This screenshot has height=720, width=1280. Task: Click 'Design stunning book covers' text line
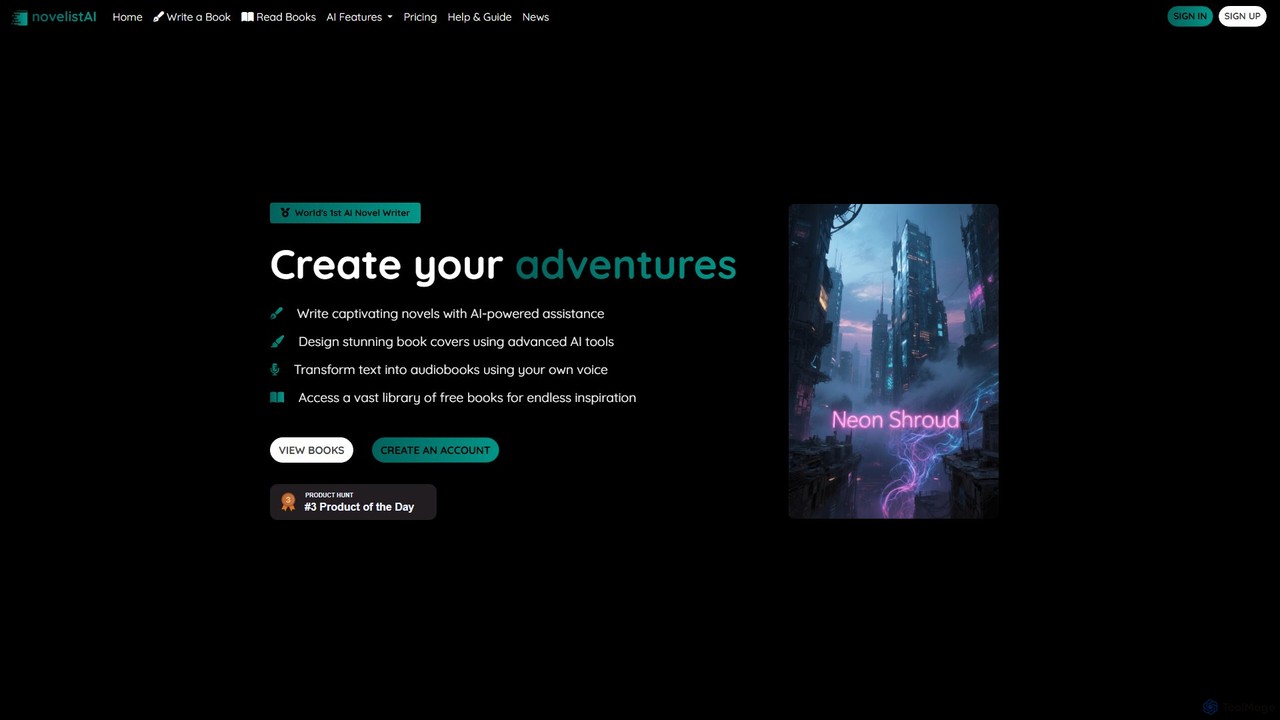(456, 341)
